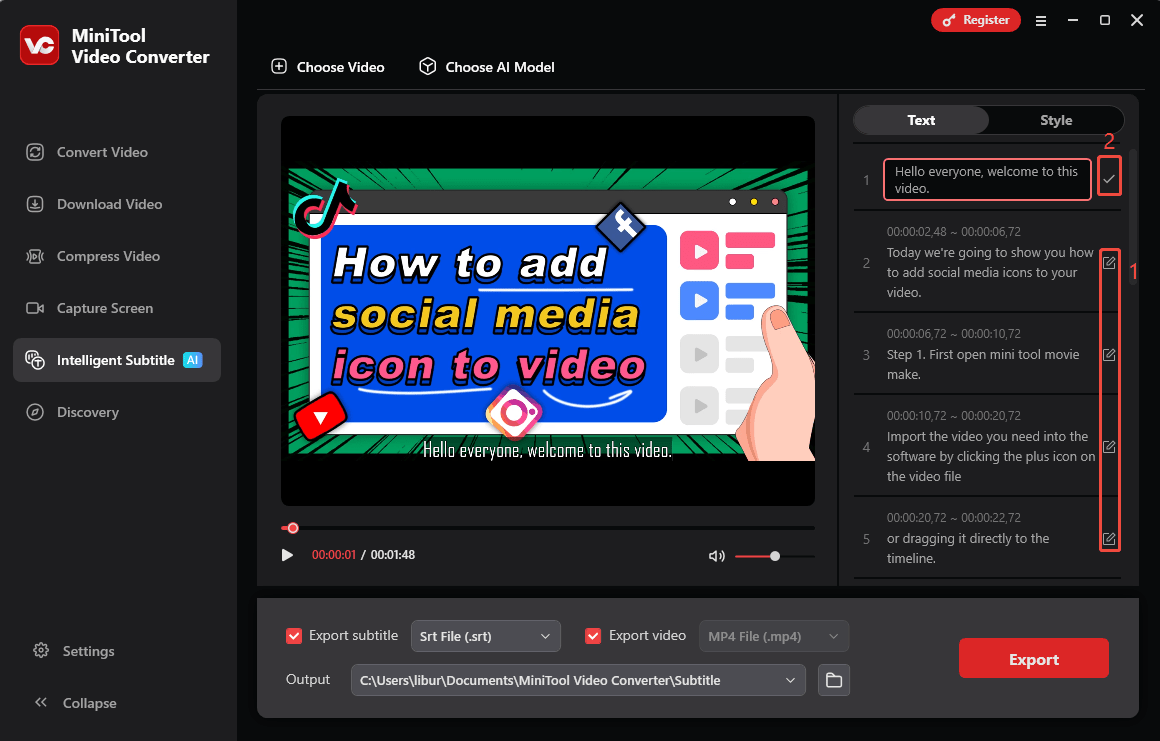Click the red Export button

click(1033, 658)
